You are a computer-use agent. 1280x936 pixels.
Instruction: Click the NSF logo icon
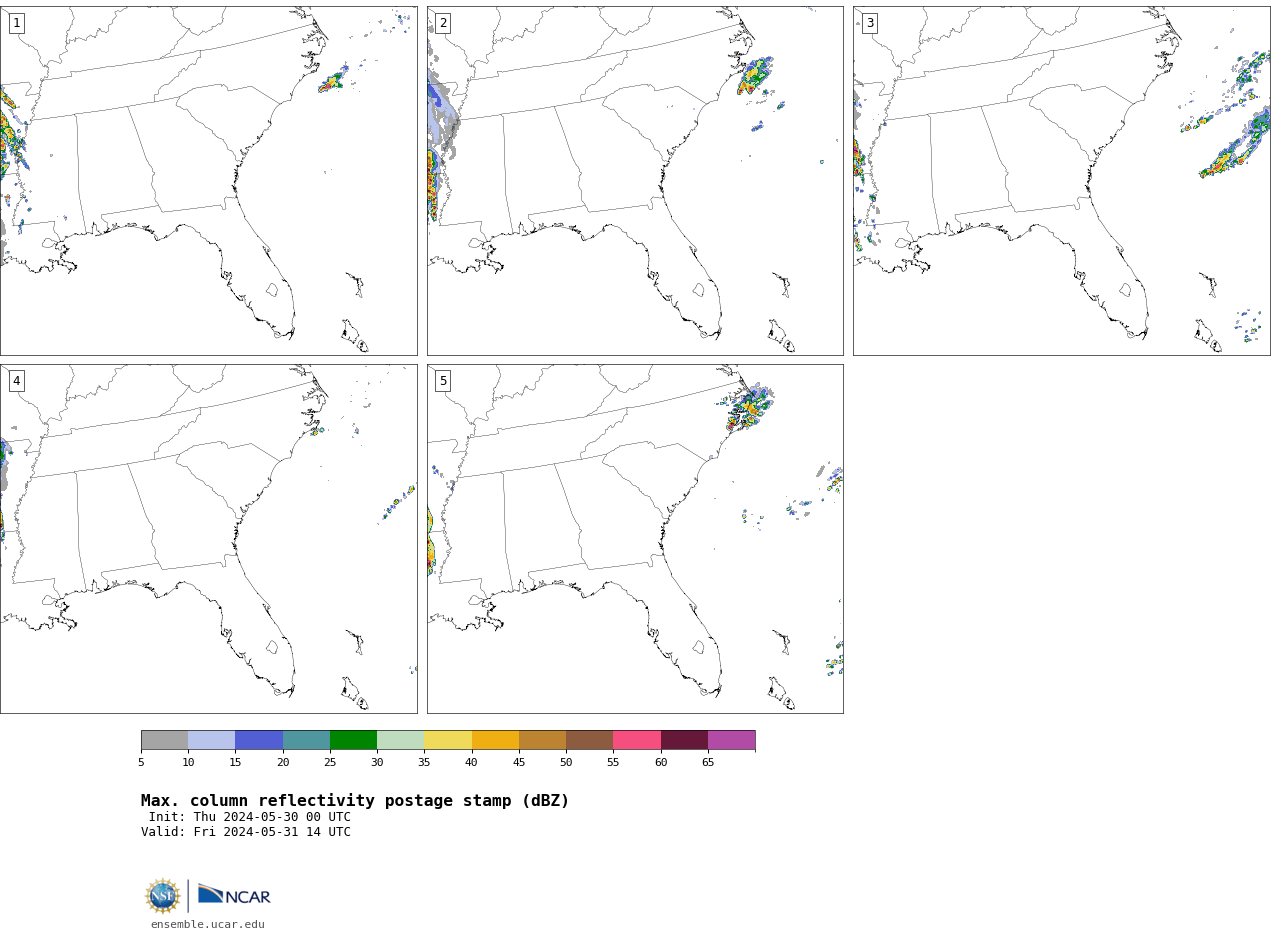[163, 896]
